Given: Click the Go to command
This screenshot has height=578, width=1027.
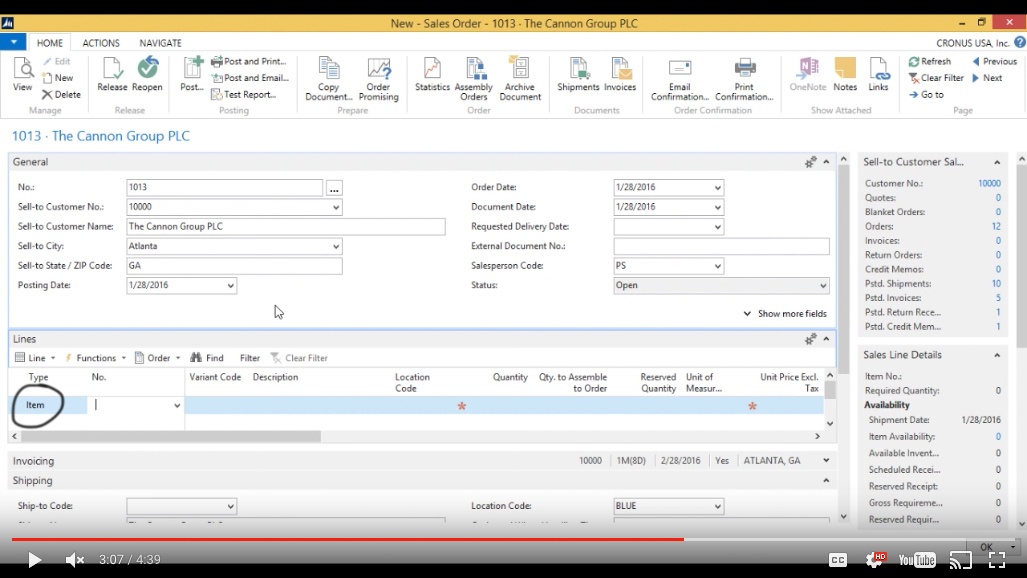Looking at the screenshot, I should pyautogui.click(x=926, y=94).
